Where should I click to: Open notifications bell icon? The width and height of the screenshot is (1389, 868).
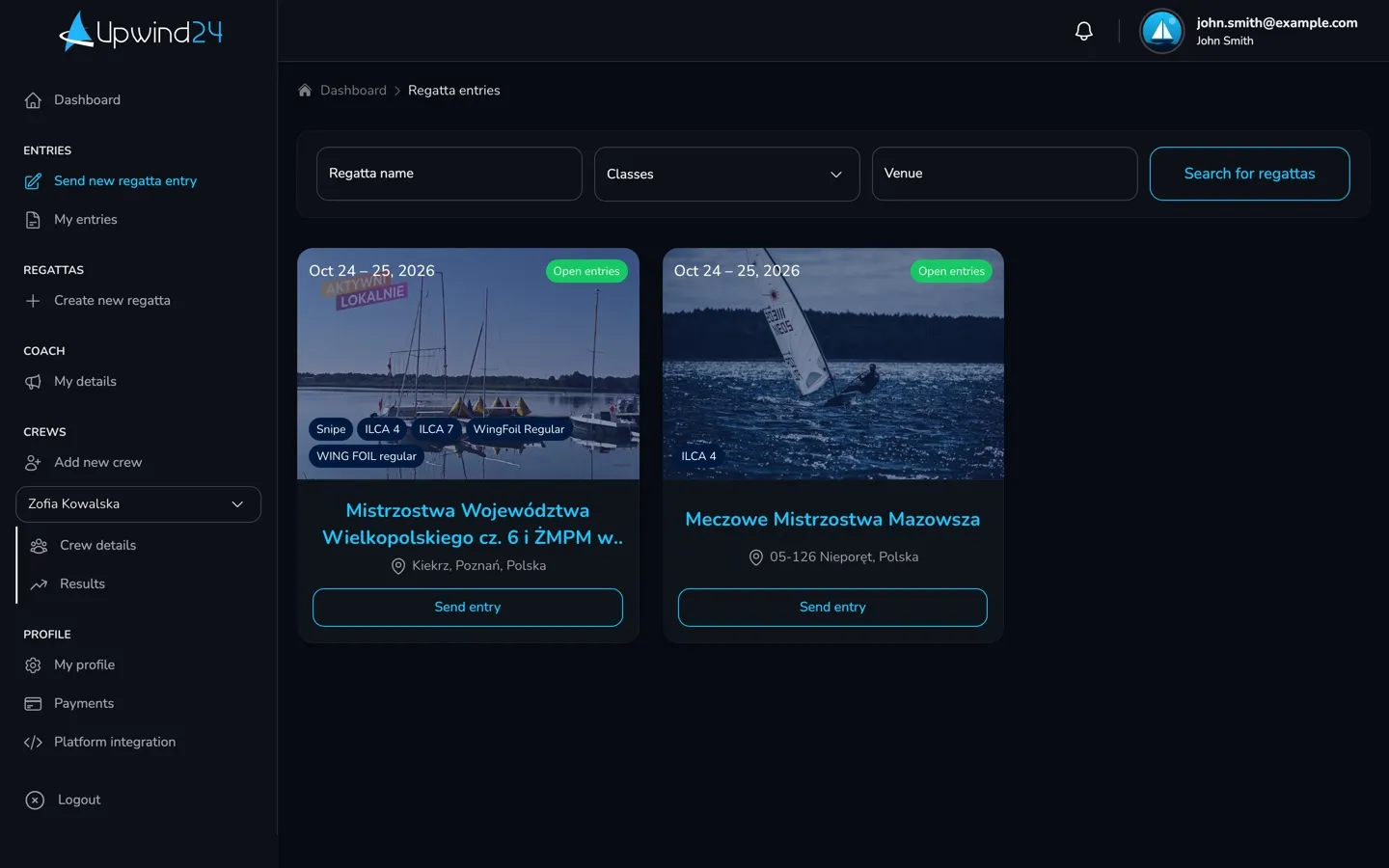tap(1084, 31)
